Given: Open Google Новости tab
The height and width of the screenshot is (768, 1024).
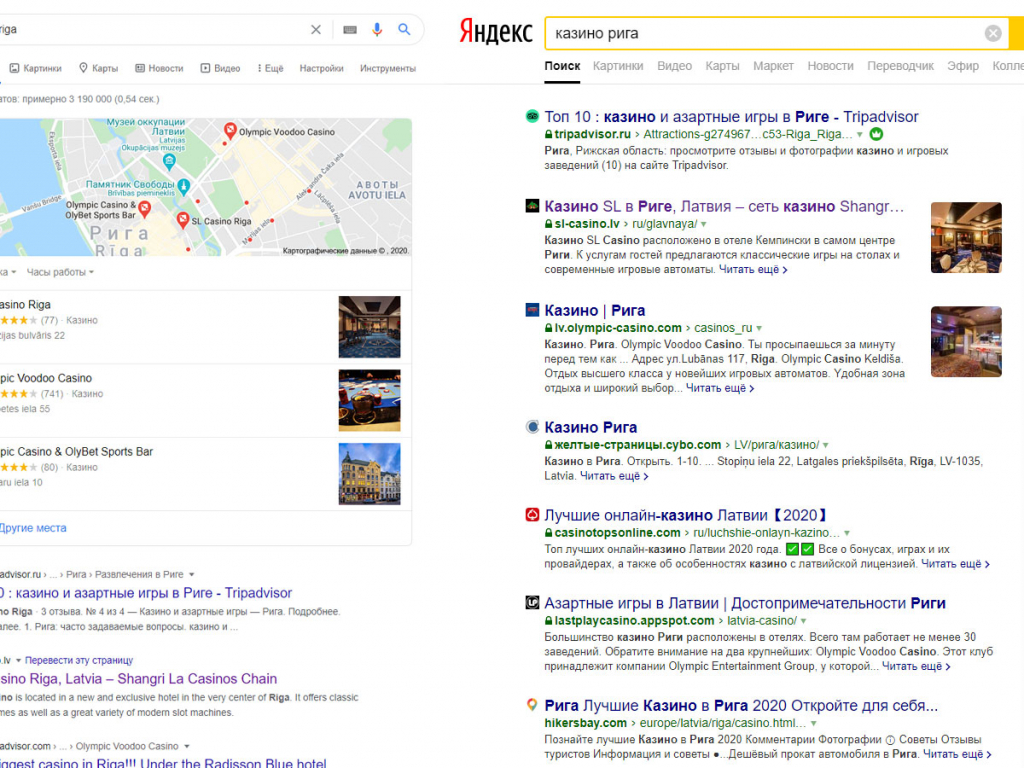Looking at the screenshot, I should [x=158, y=68].
